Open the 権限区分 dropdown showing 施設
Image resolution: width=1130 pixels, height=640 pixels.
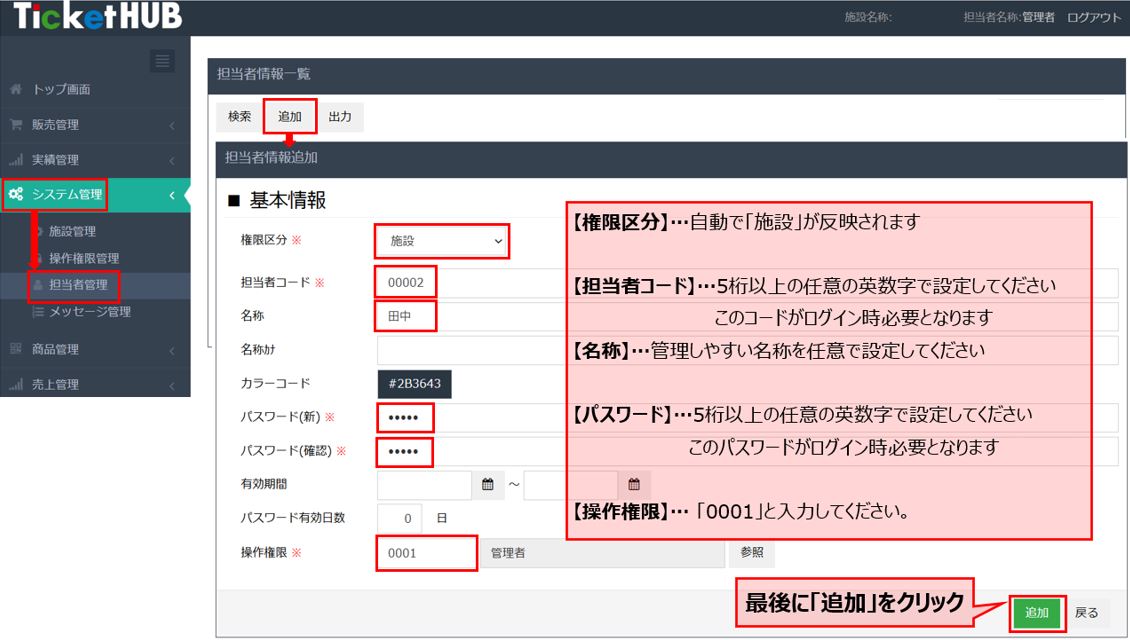[x=442, y=241]
